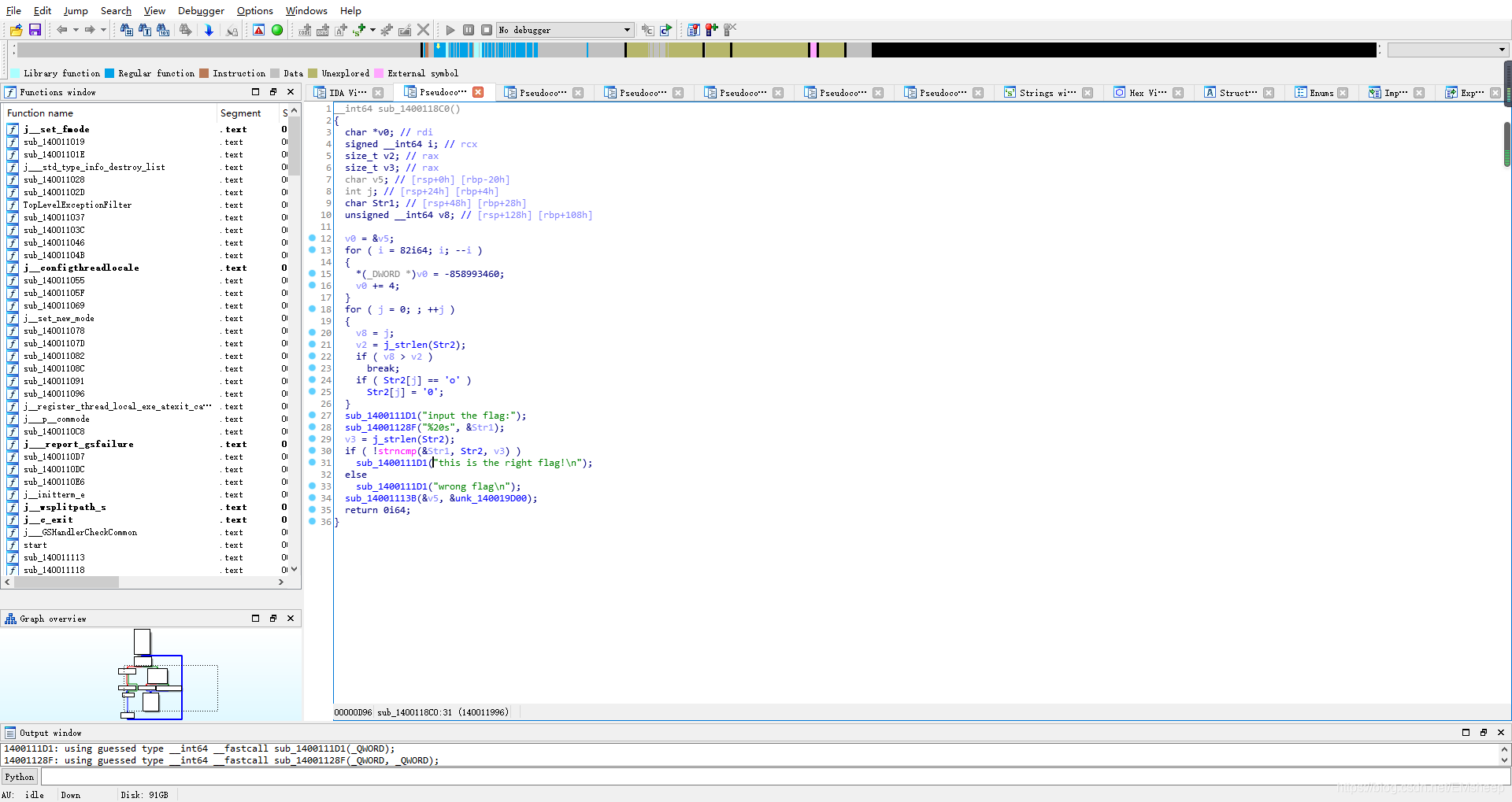Image resolution: width=1512 pixels, height=802 pixels.
Task: Select function j__set_fmode in list
Action: (x=56, y=129)
